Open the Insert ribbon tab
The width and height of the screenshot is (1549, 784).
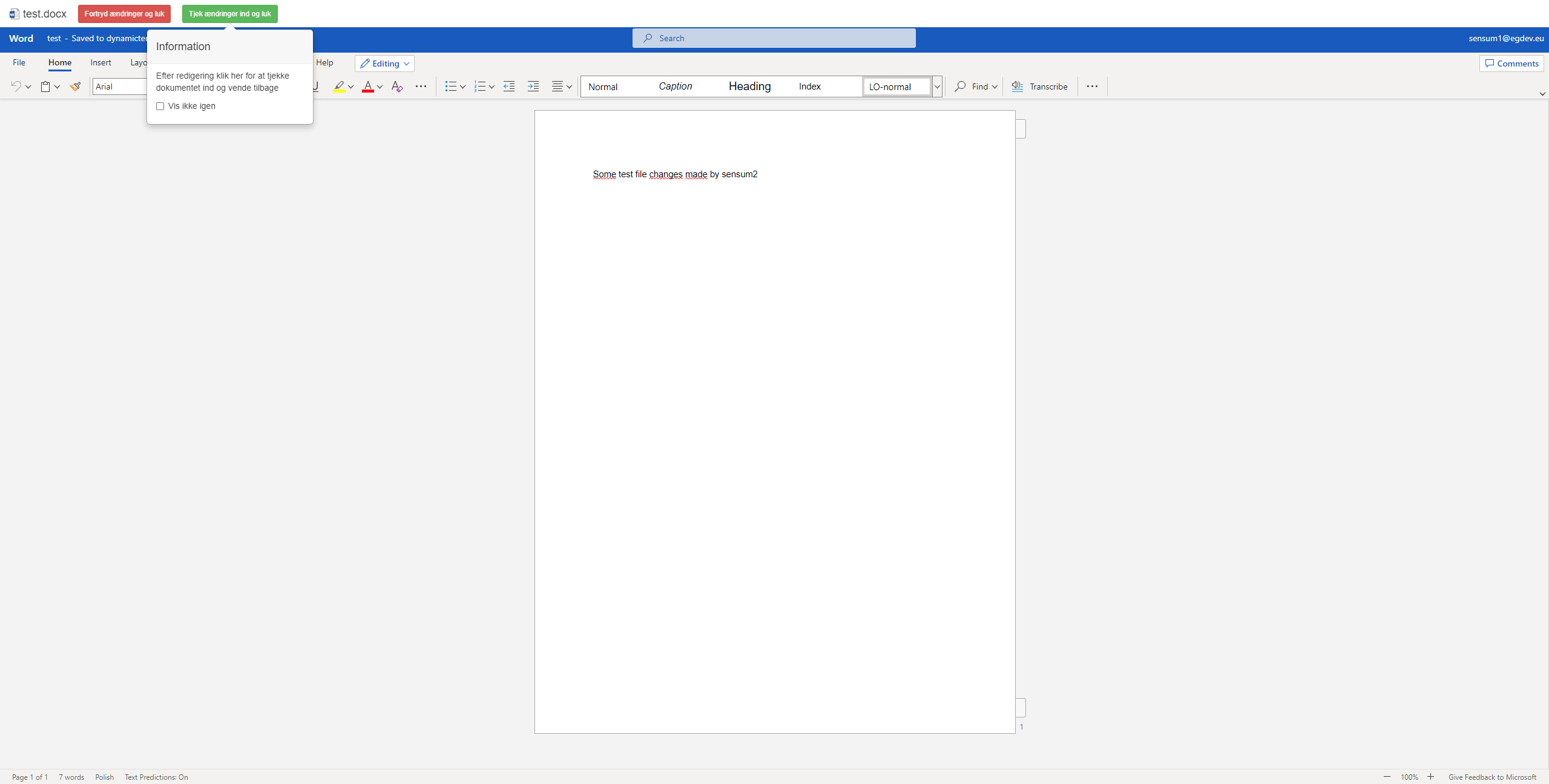pos(100,62)
